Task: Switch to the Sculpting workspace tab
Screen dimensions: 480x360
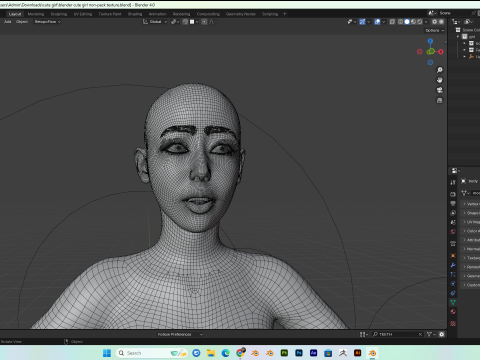Action: click(59, 14)
